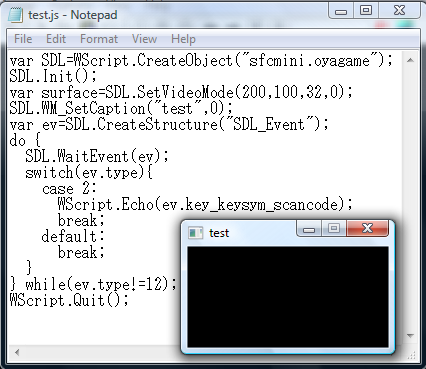The height and width of the screenshot is (369, 426).
Task: Click 'WScript.Echo(ev.key_keysym_scancode);' line
Action: (x=205, y=204)
